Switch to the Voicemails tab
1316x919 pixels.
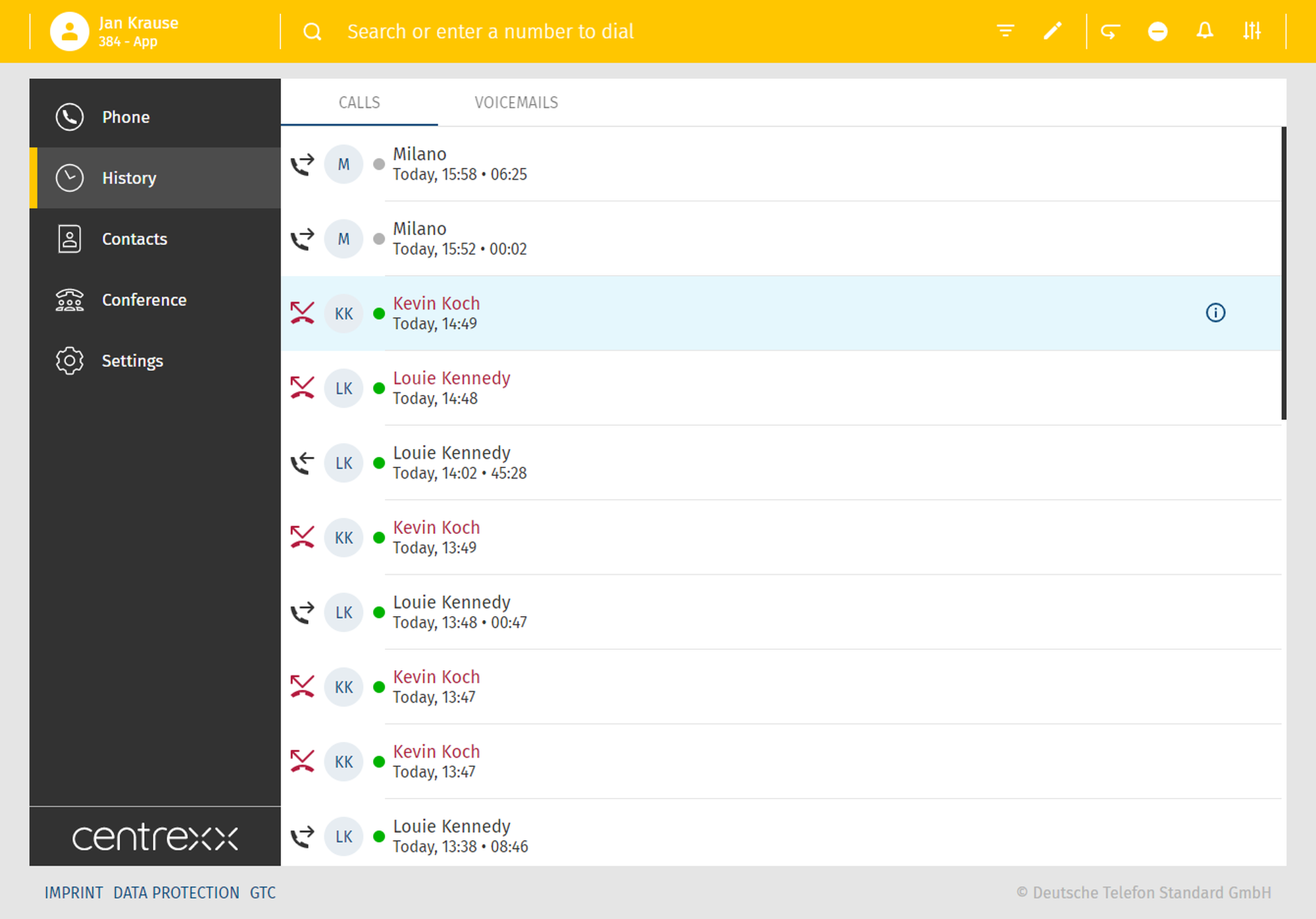pos(516,103)
